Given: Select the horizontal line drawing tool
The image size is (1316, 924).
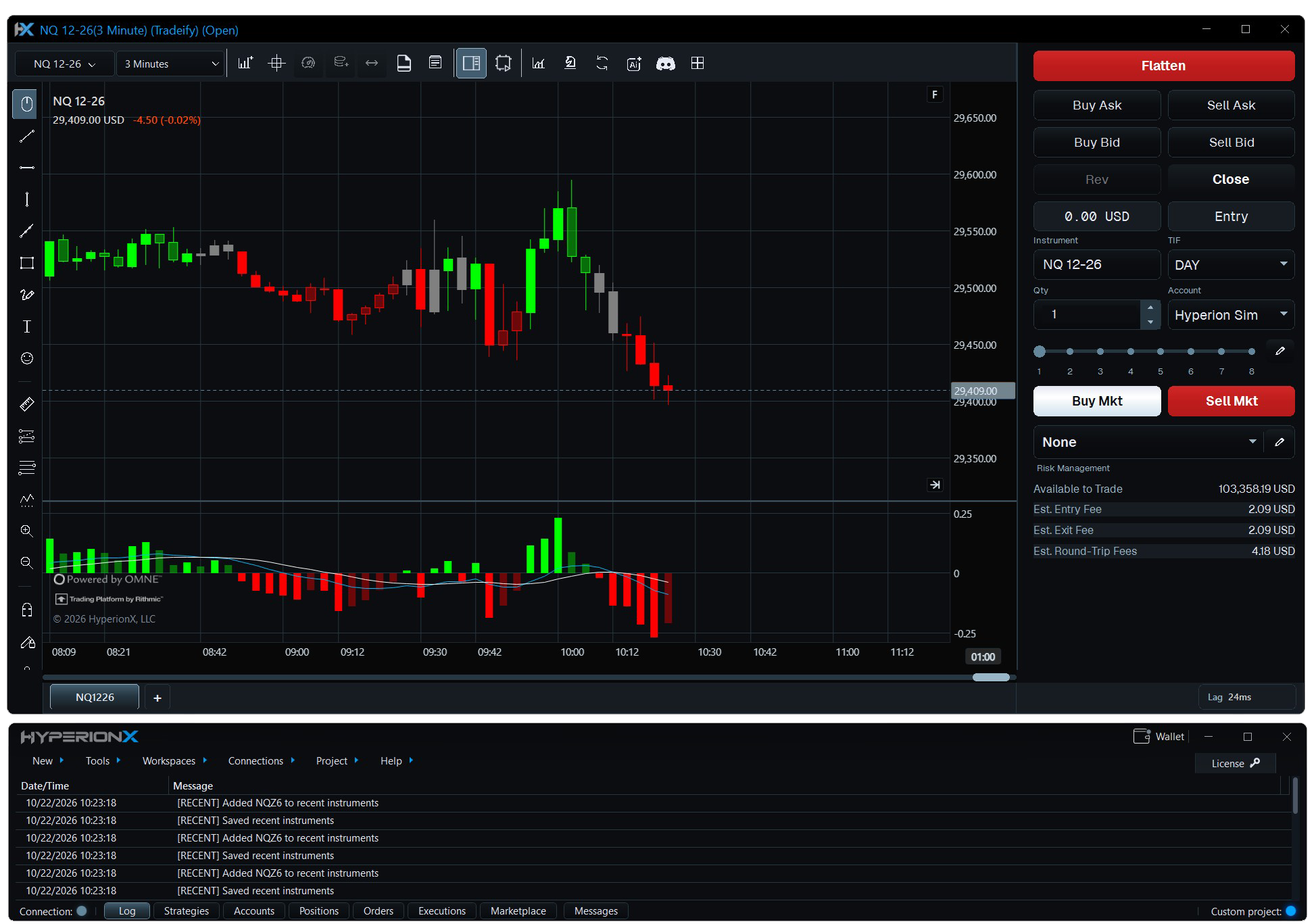Looking at the screenshot, I should [26, 168].
